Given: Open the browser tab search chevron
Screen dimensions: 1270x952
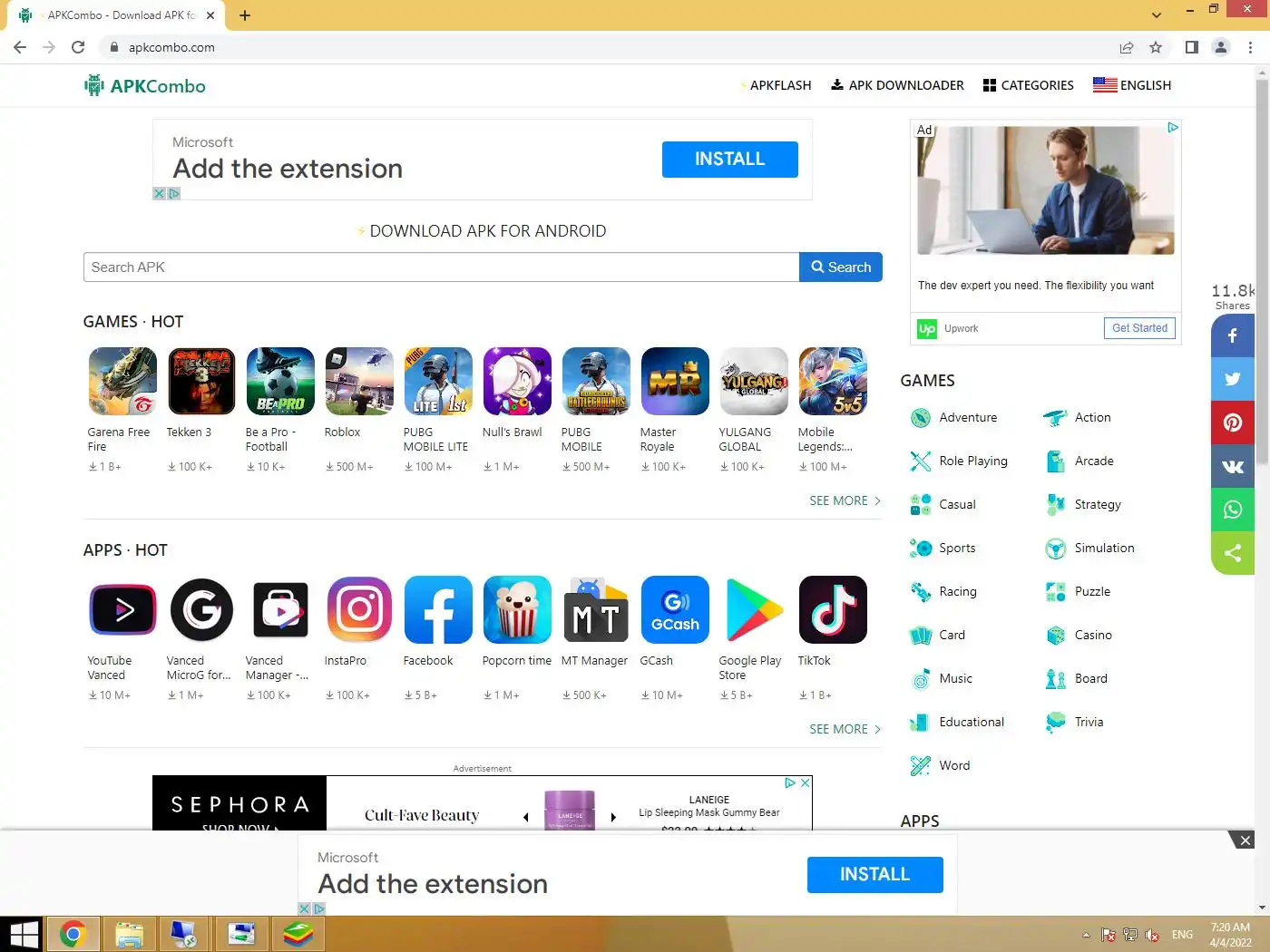Looking at the screenshot, I should [x=1156, y=15].
